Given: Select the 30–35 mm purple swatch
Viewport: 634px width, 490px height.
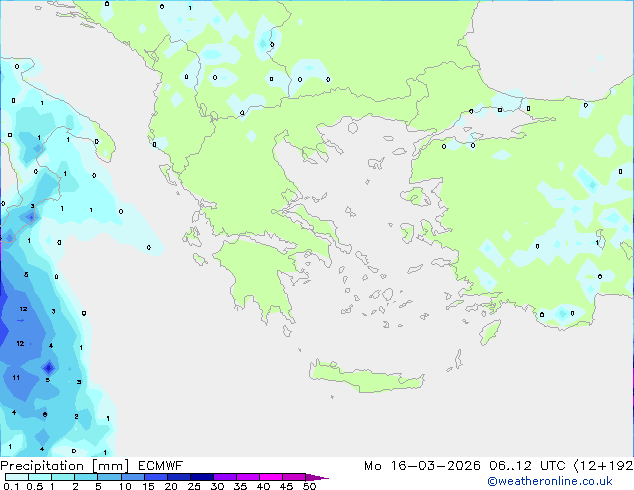Looking at the screenshot, I should tap(225, 477).
